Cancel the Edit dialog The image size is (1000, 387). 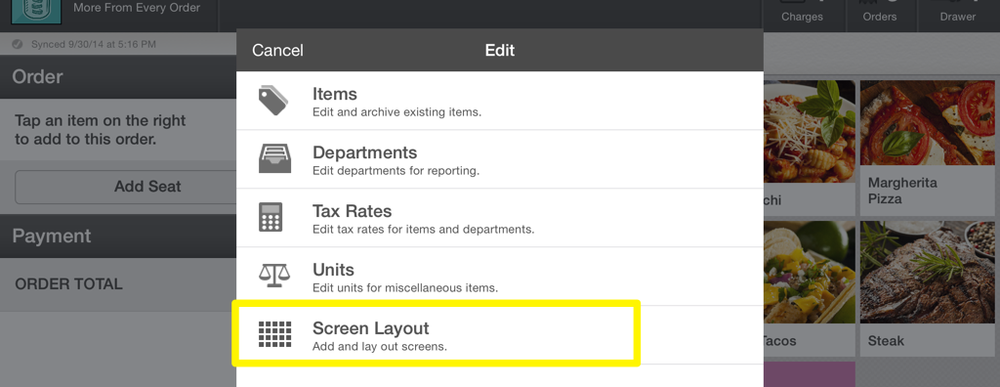point(277,50)
